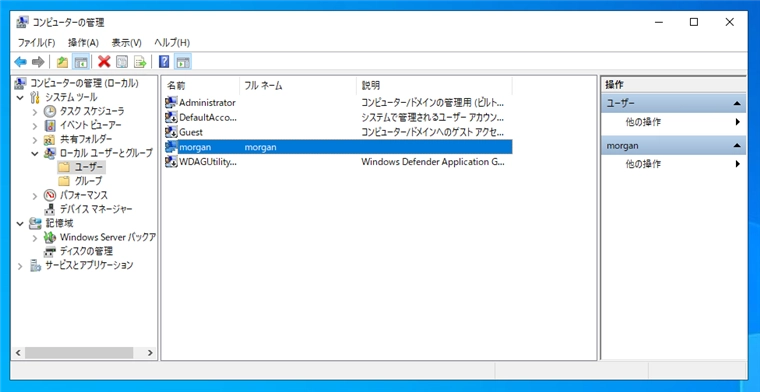The image size is (760, 392).
Task: Click the blue Help question mark icon
Action: pyautogui.click(x=164, y=62)
